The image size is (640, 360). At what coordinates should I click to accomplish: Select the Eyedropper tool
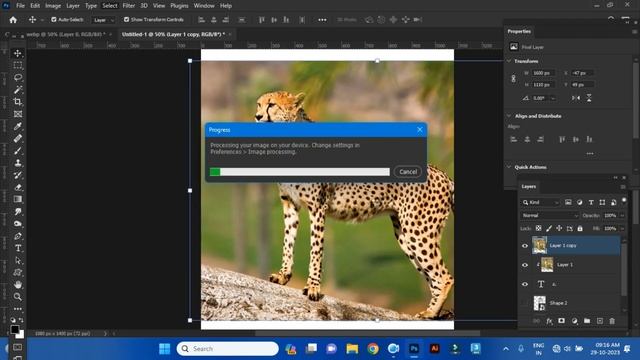pos(18,126)
